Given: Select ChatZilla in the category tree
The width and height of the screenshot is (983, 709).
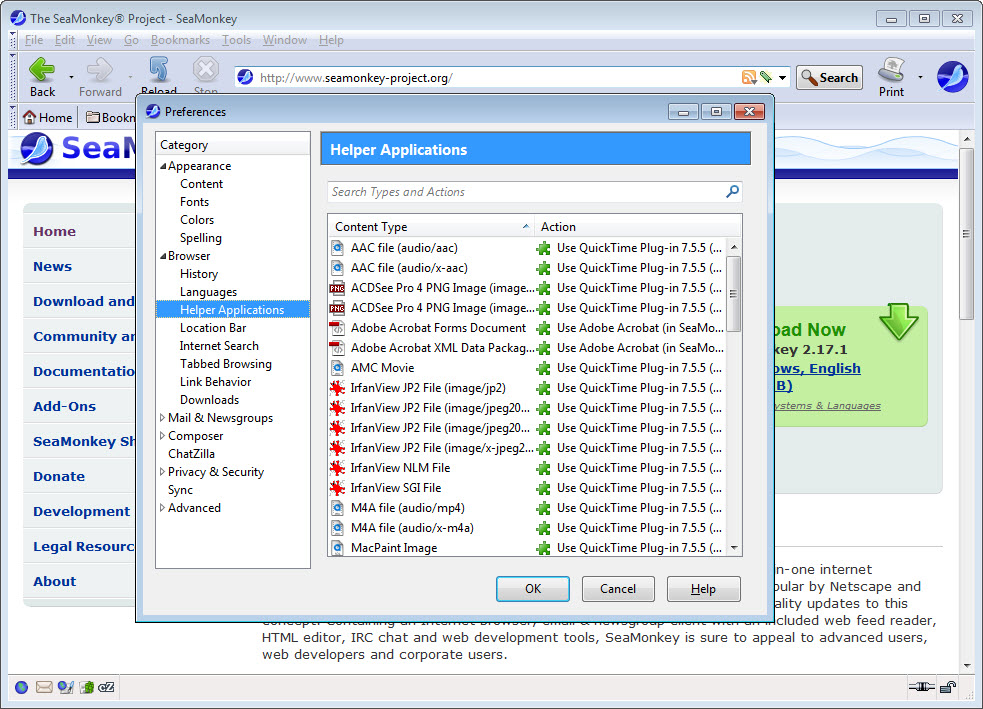Looking at the screenshot, I should tap(191, 454).
